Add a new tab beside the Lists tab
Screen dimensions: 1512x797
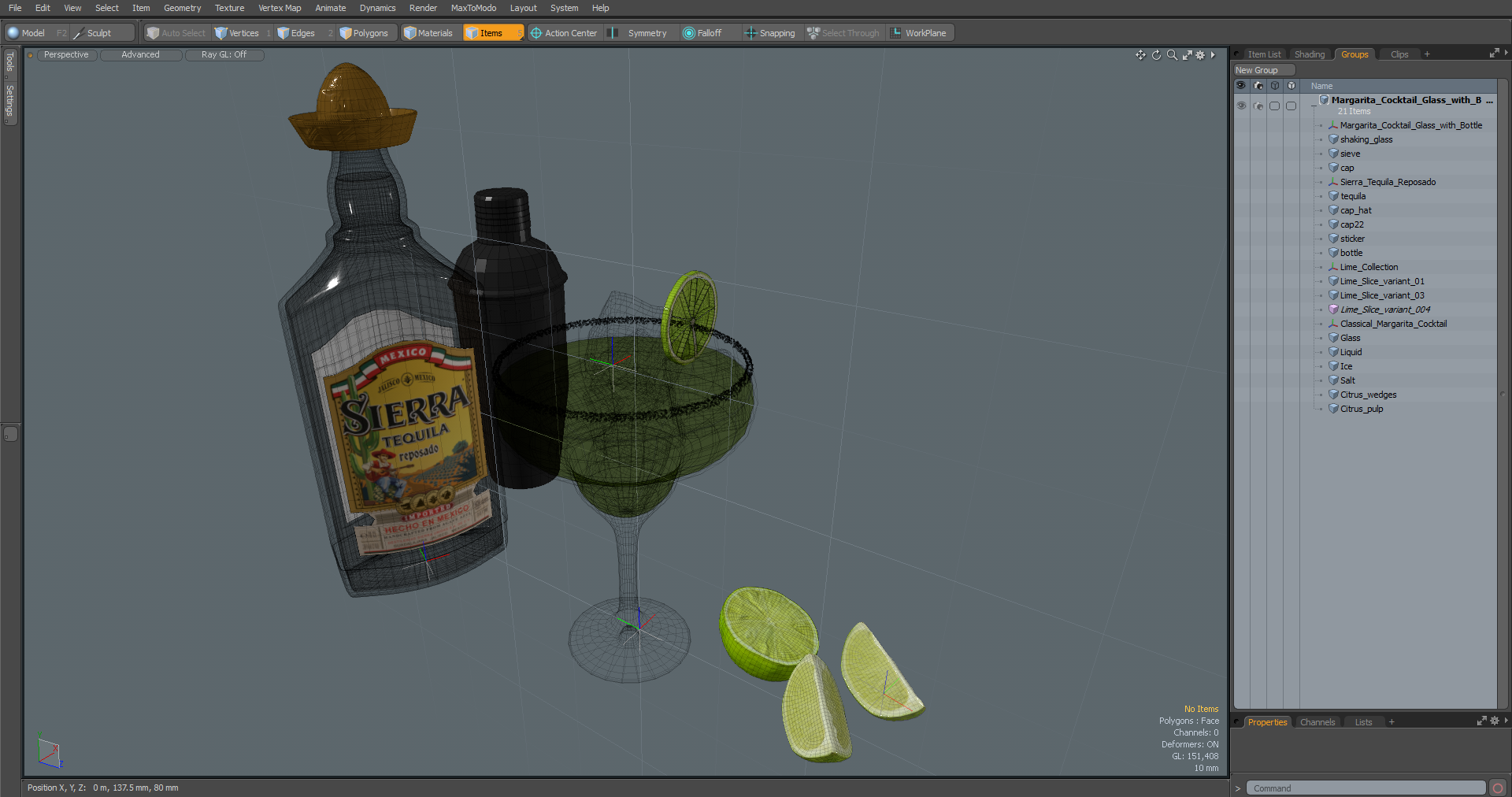point(1392,722)
